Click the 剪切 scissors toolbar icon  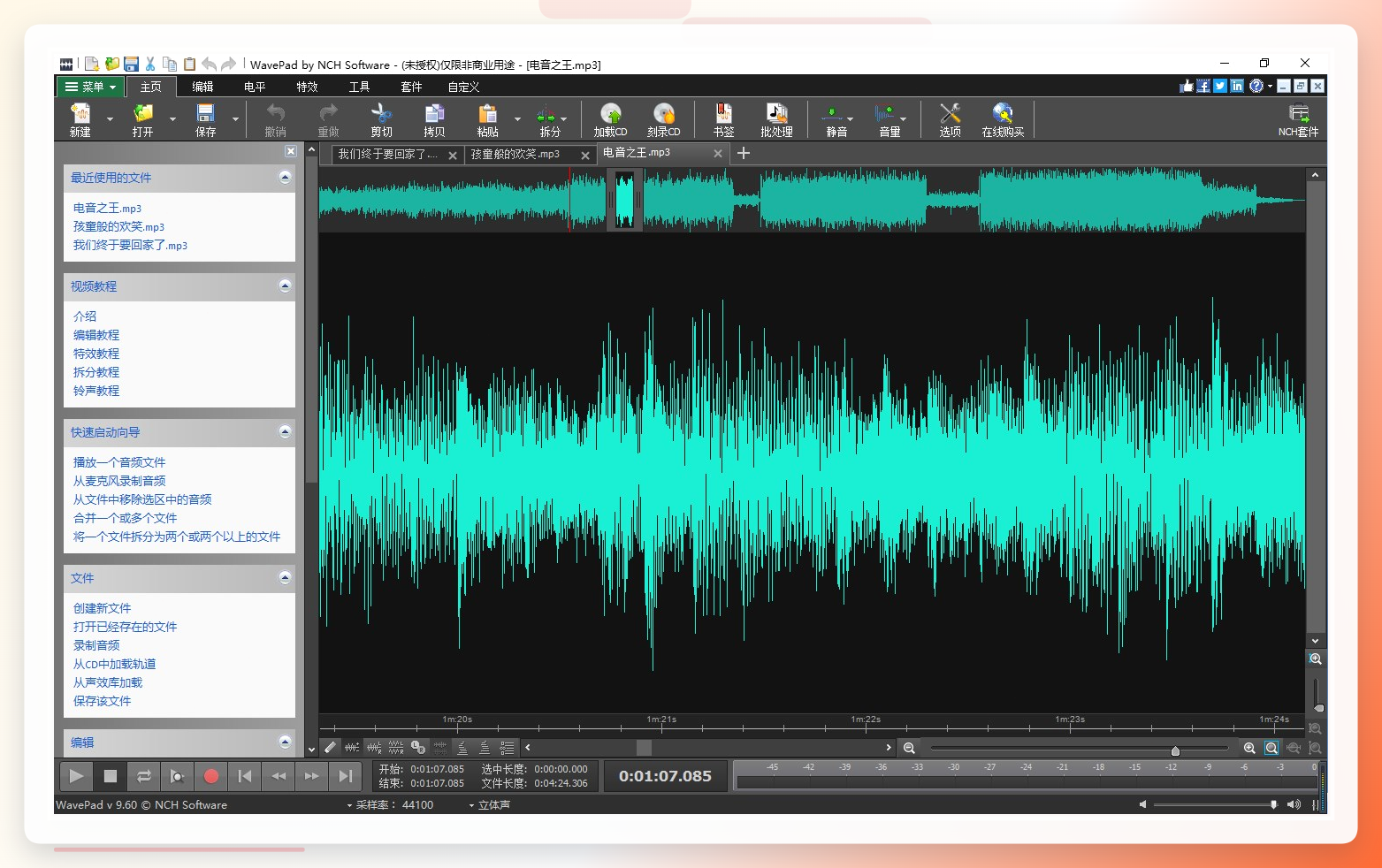[381, 119]
